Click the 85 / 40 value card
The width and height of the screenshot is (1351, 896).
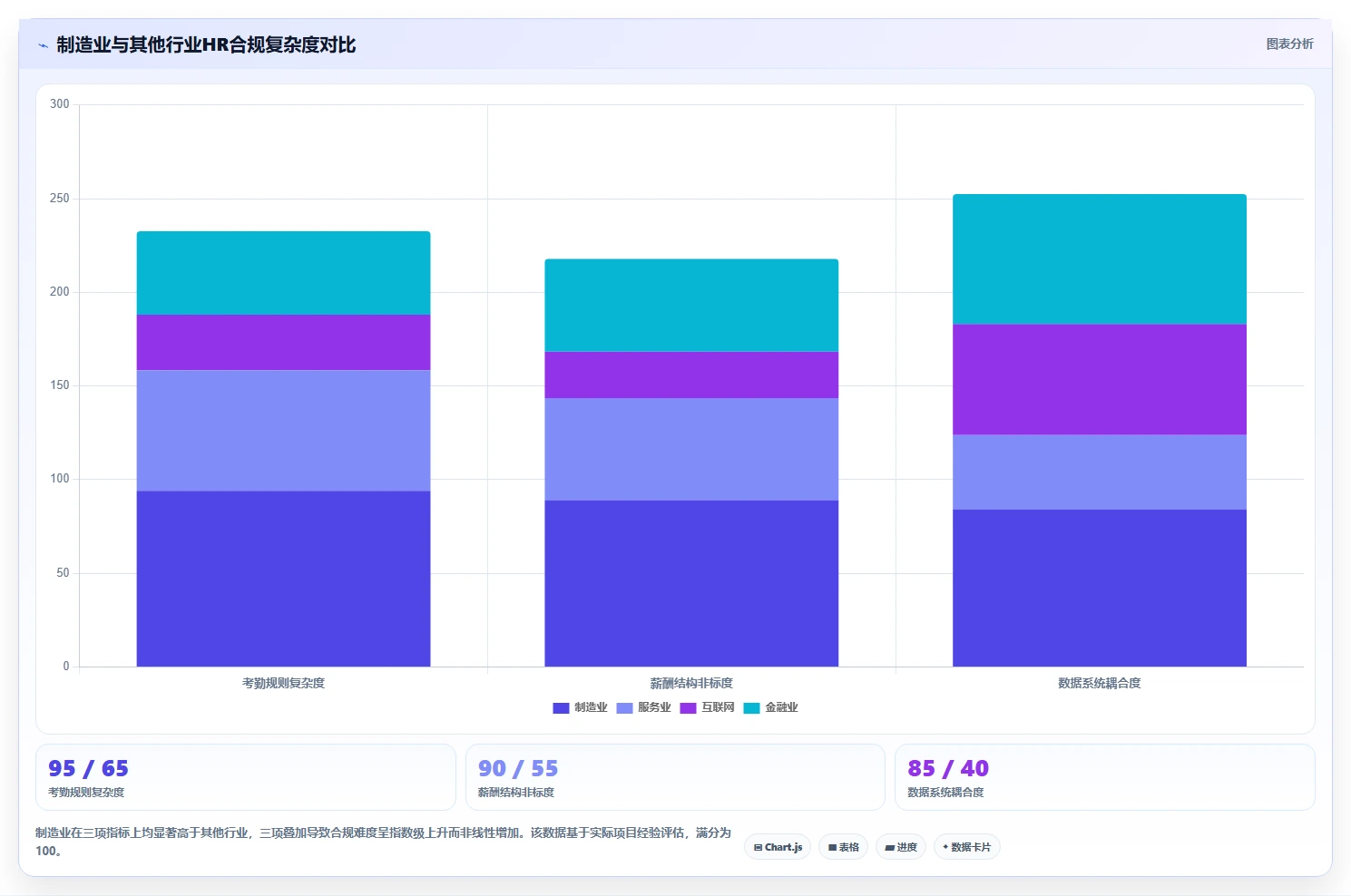1104,777
